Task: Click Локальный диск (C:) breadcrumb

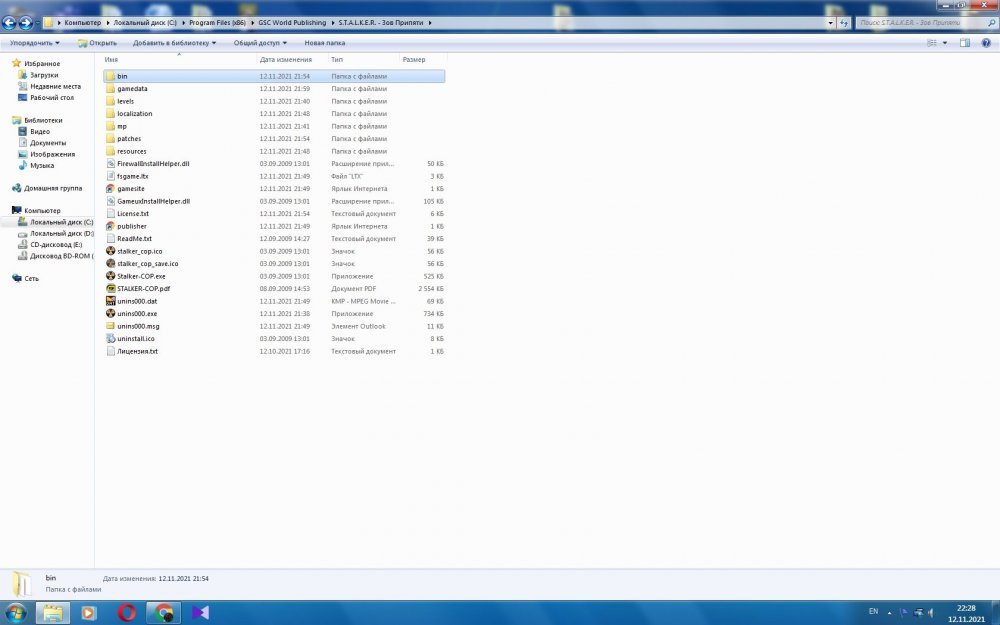Action: pos(145,23)
